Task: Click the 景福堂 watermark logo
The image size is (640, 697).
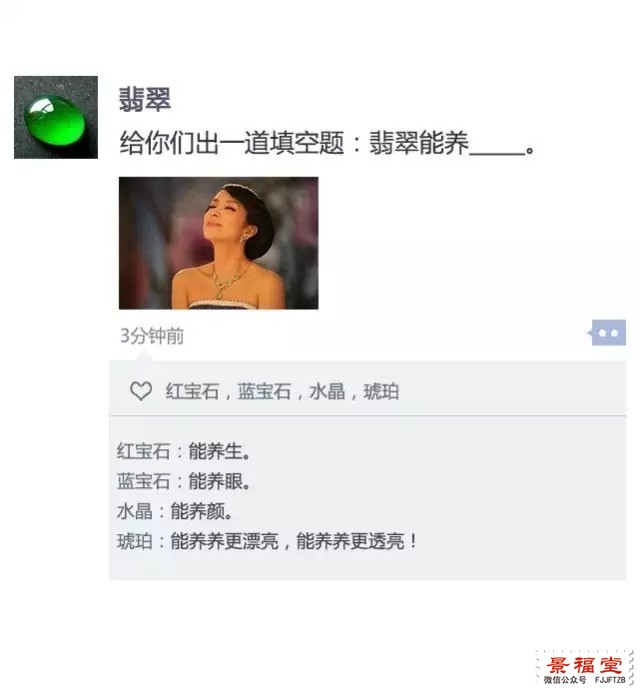Action: [x=585, y=669]
